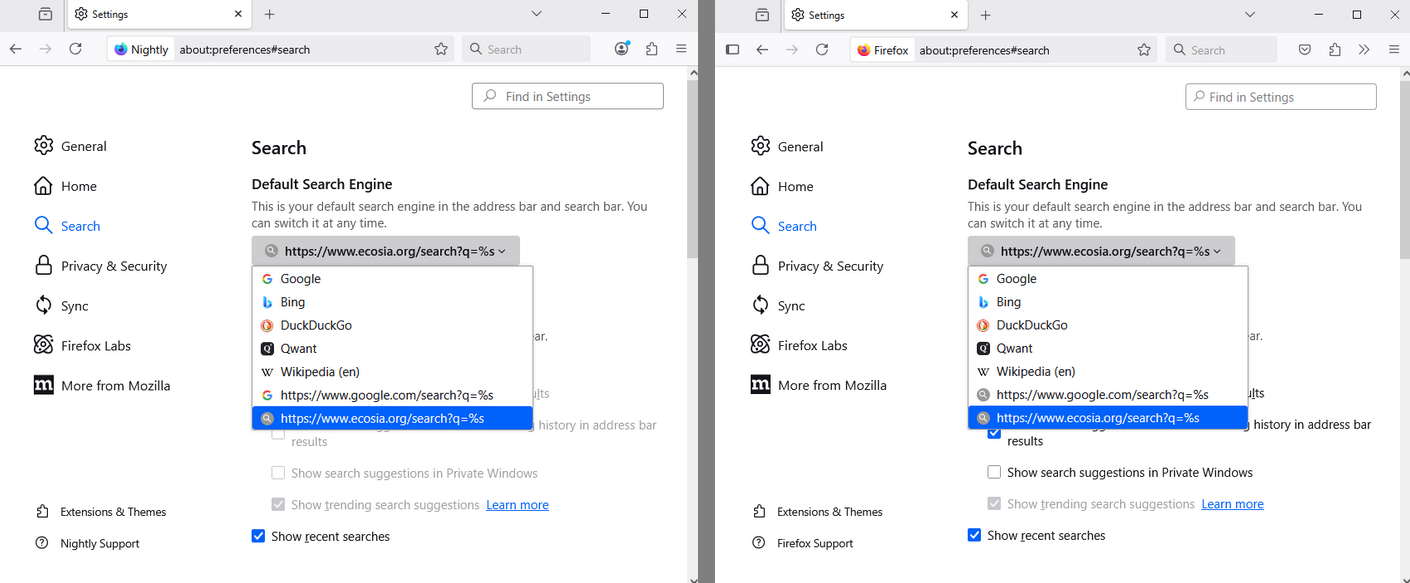Open the Extensions puzzle icon in Nightly
1410x583 pixels.
click(652, 49)
